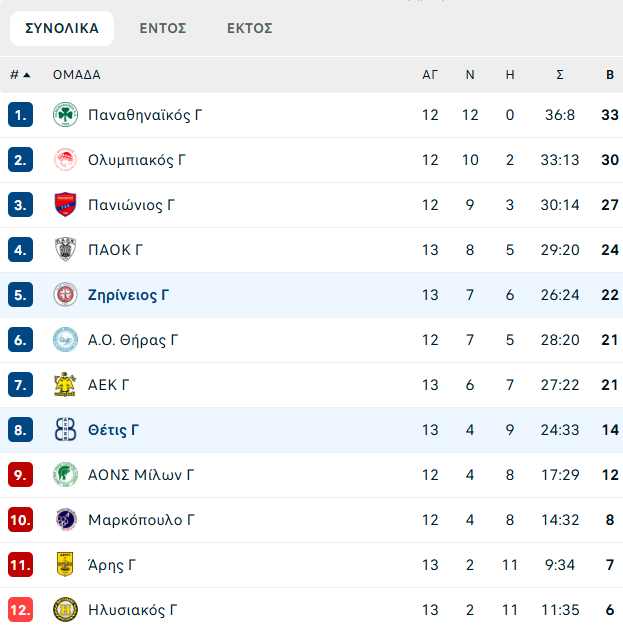623x632 pixels.
Task: Switch to the ΕΚΤΟΣ tab
Action: [x=250, y=28]
